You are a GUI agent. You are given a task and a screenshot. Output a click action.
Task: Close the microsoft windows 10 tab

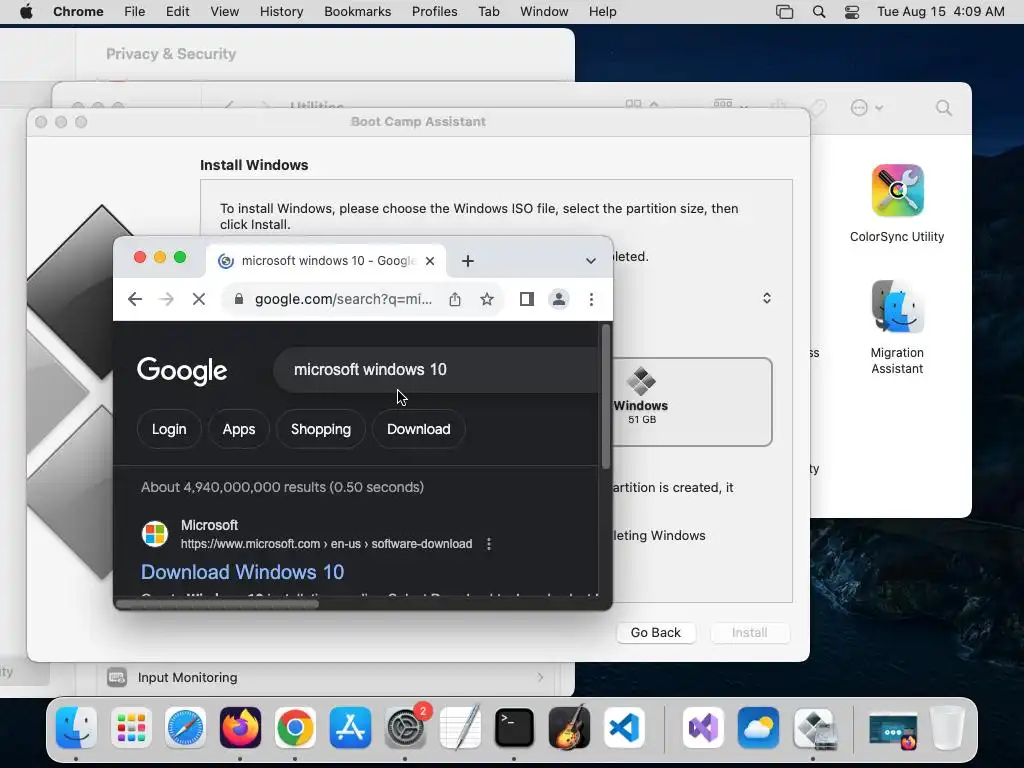[430, 261]
